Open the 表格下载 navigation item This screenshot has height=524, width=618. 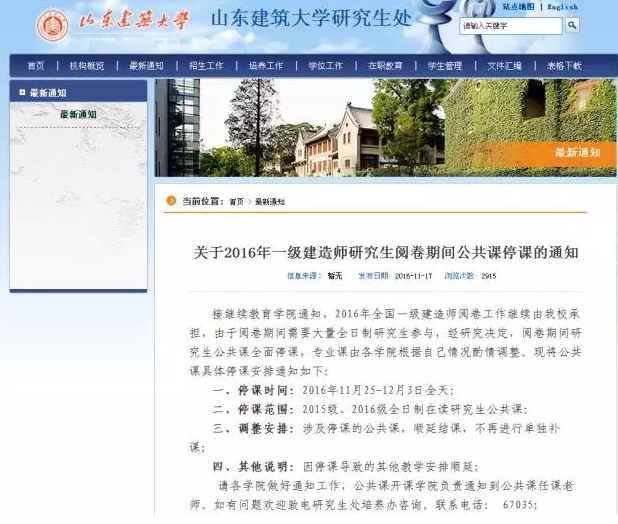pyautogui.click(x=564, y=66)
